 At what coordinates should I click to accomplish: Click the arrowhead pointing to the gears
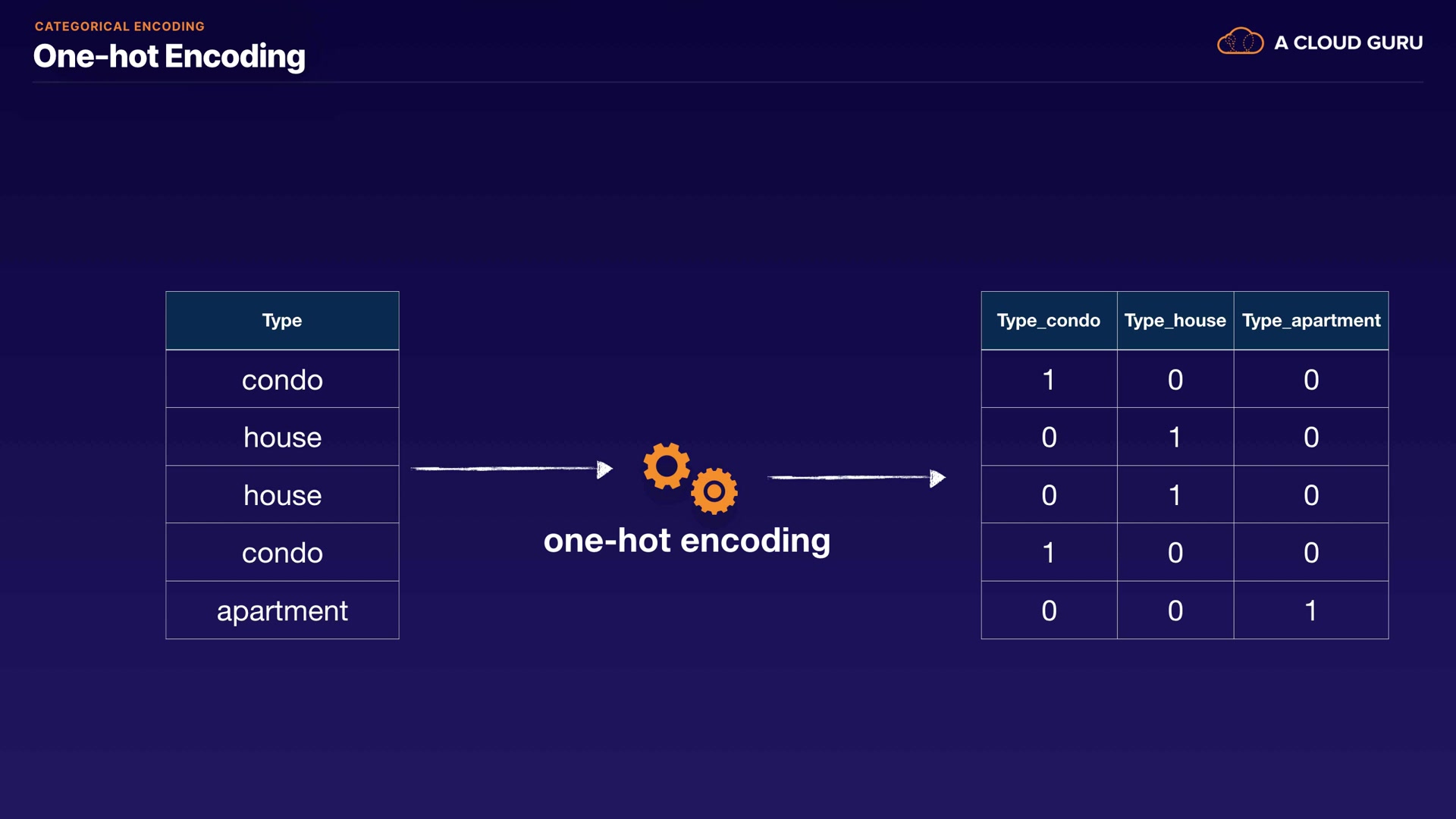pyautogui.click(x=604, y=469)
